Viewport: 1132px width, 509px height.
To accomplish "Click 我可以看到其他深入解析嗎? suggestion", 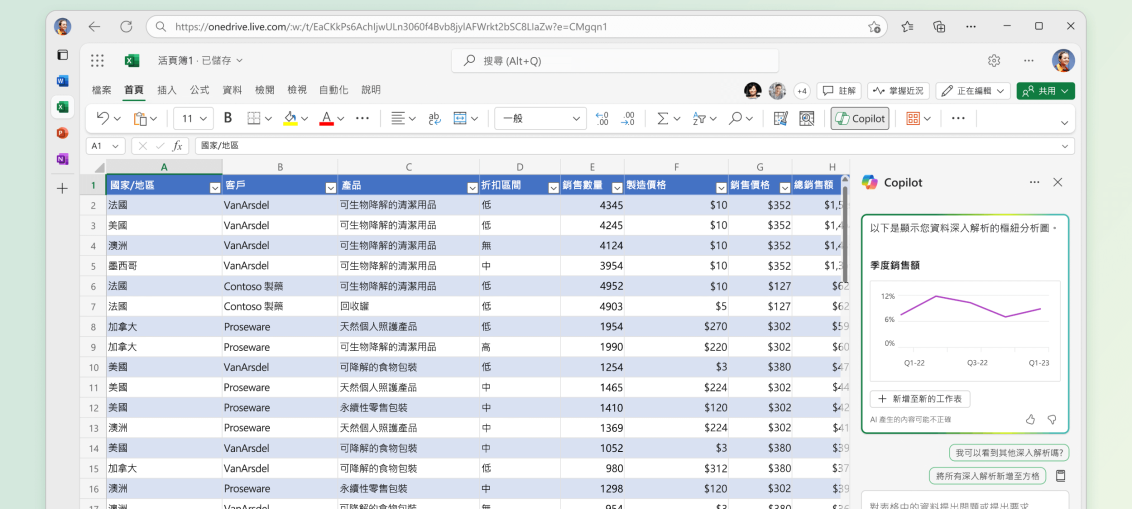I will (1009, 453).
